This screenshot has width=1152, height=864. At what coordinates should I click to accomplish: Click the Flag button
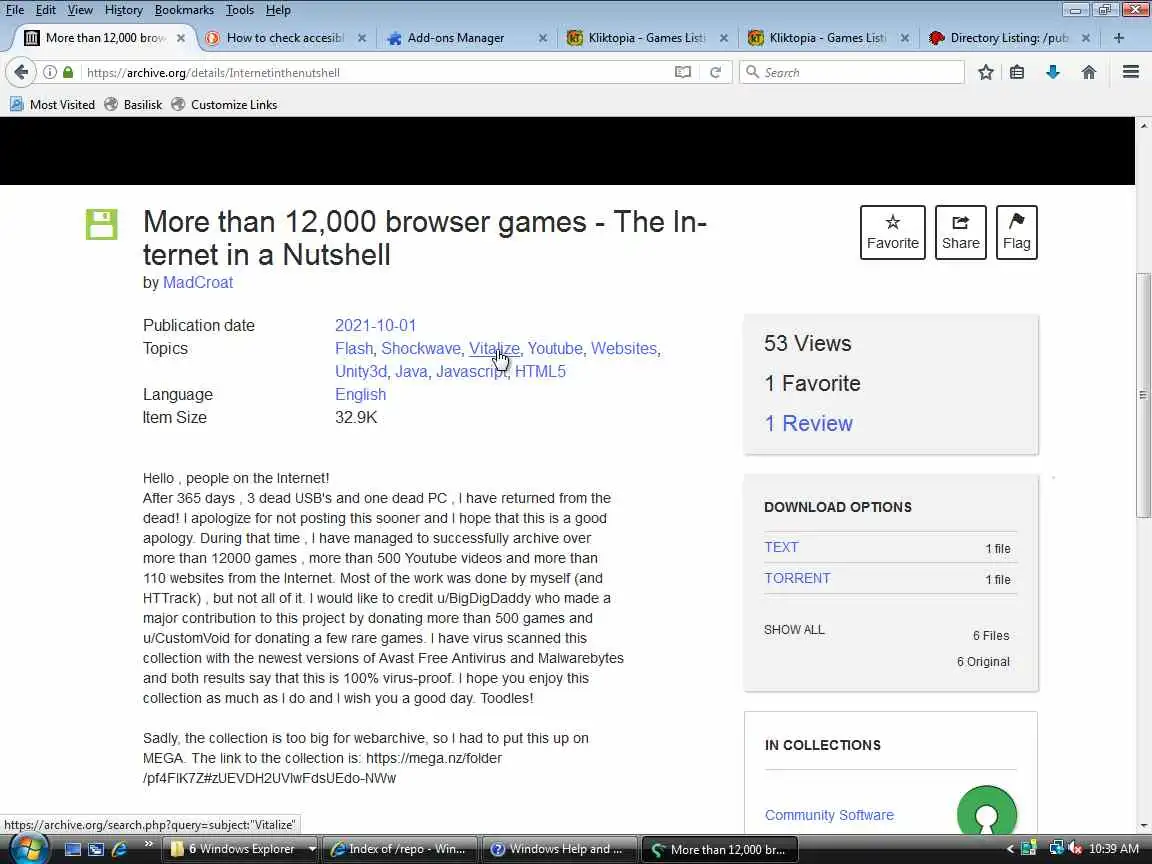coord(1016,232)
